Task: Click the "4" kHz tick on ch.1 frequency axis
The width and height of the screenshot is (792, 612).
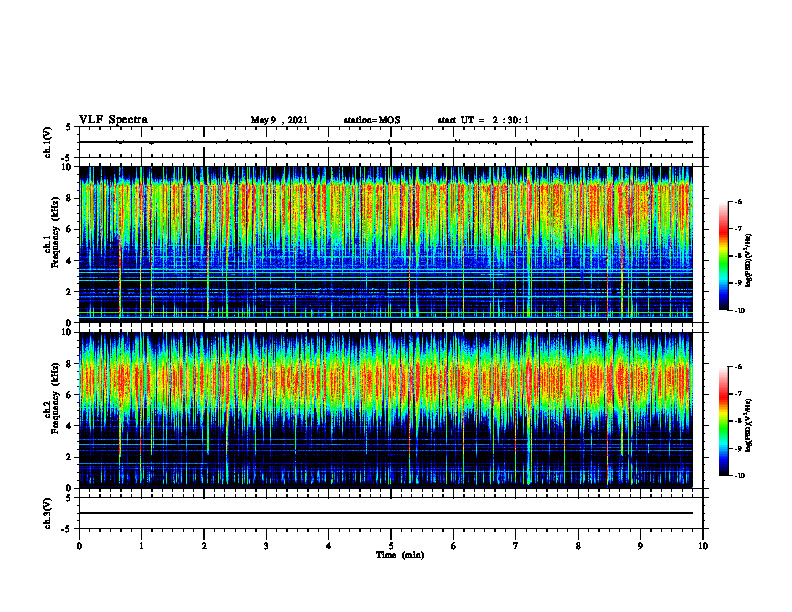Action: (x=70, y=261)
